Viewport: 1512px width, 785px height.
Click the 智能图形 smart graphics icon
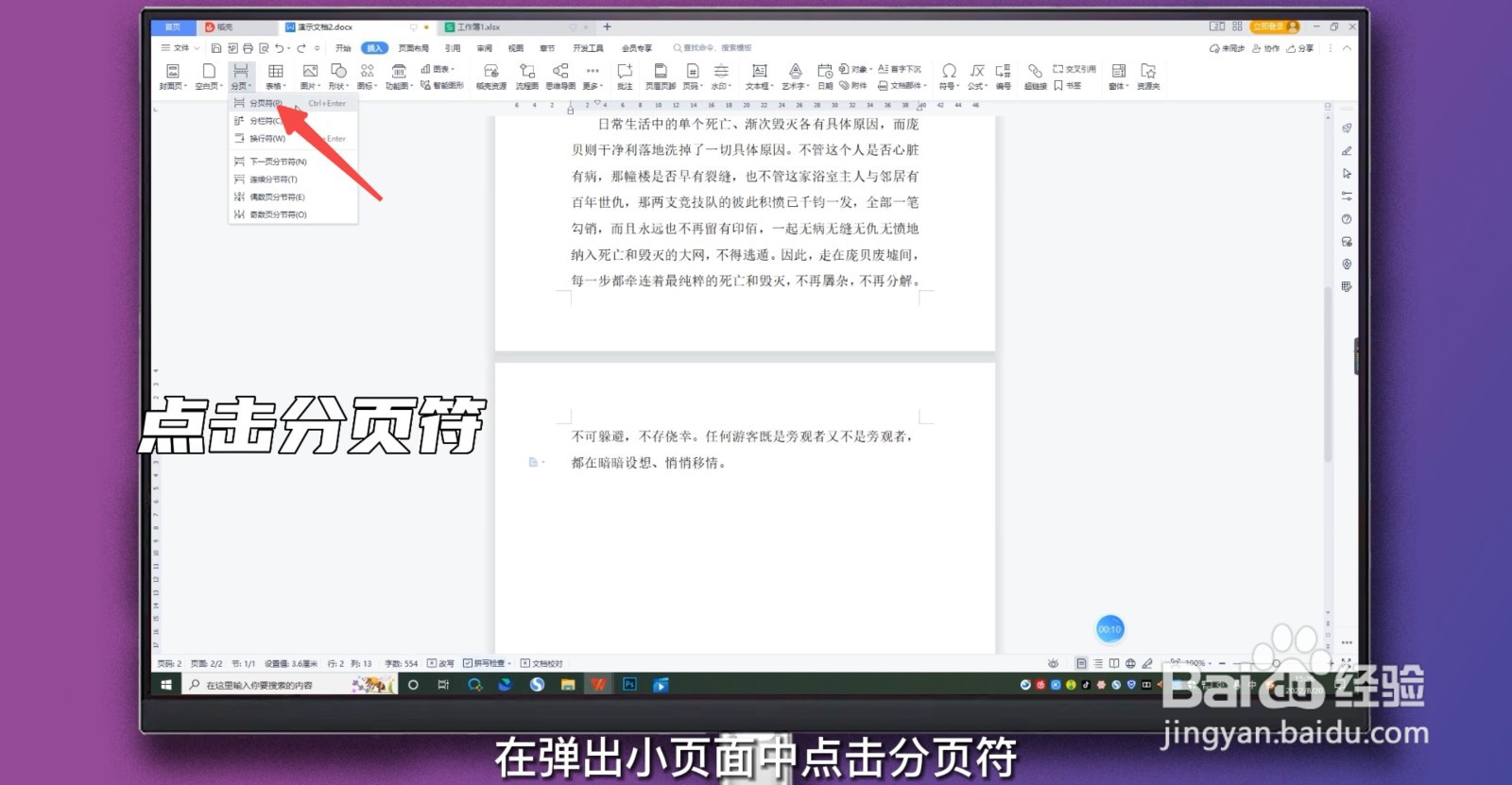pyautogui.click(x=442, y=85)
